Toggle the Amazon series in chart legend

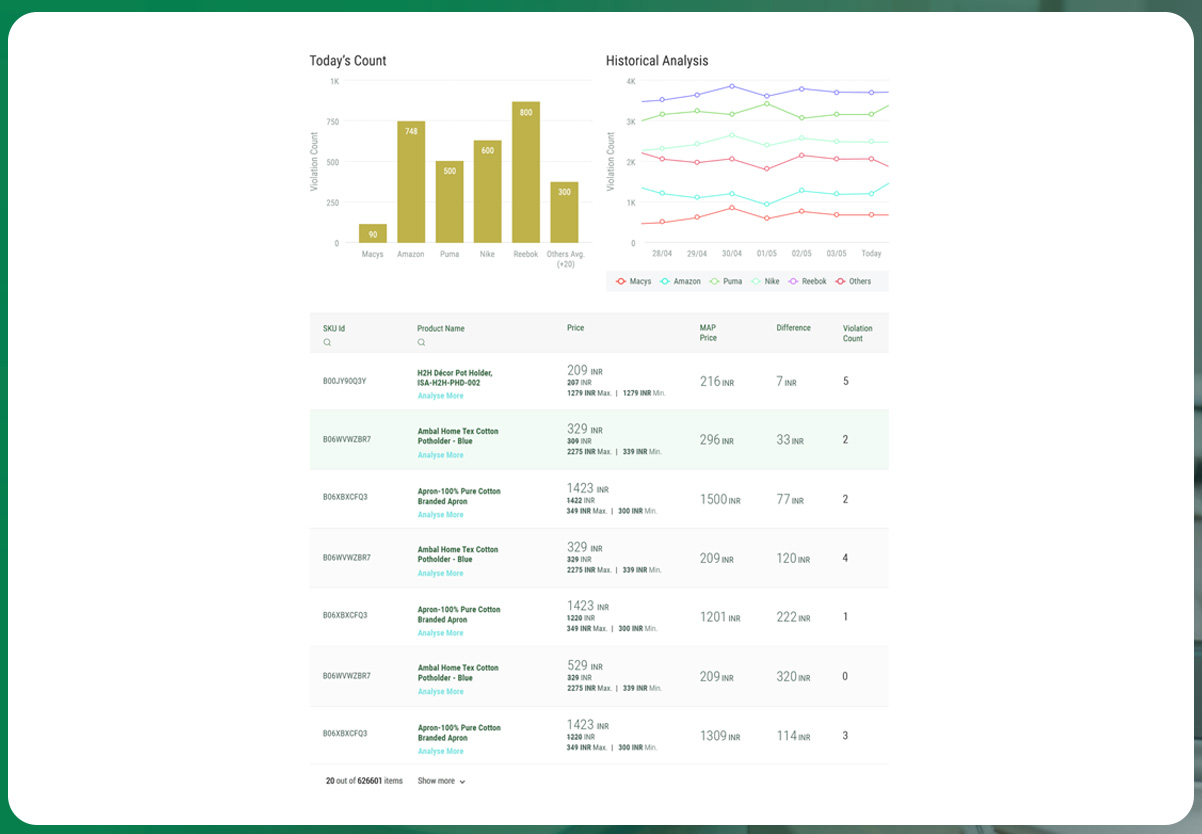(x=680, y=282)
